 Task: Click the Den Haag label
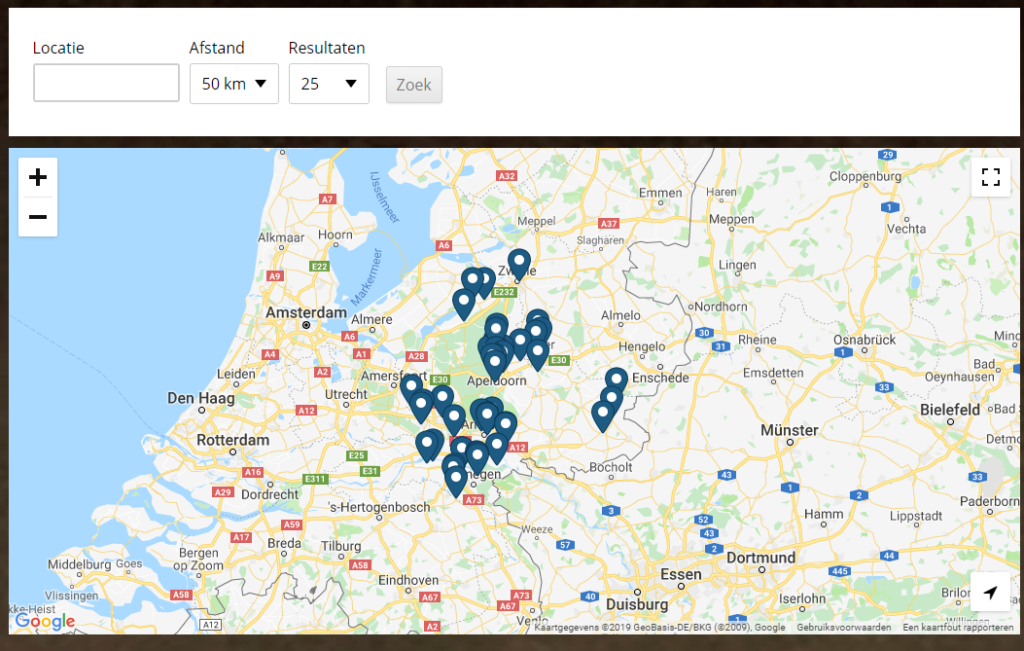click(200, 398)
